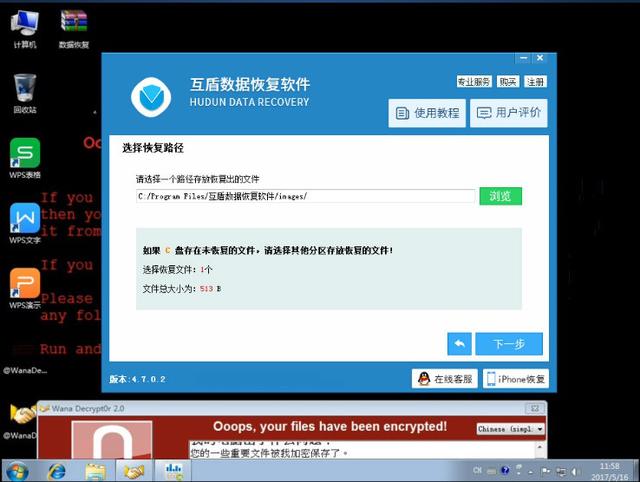The image size is (640, 482).
Task: Launch Internet Explorer from taskbar
Action: point(56,471)
